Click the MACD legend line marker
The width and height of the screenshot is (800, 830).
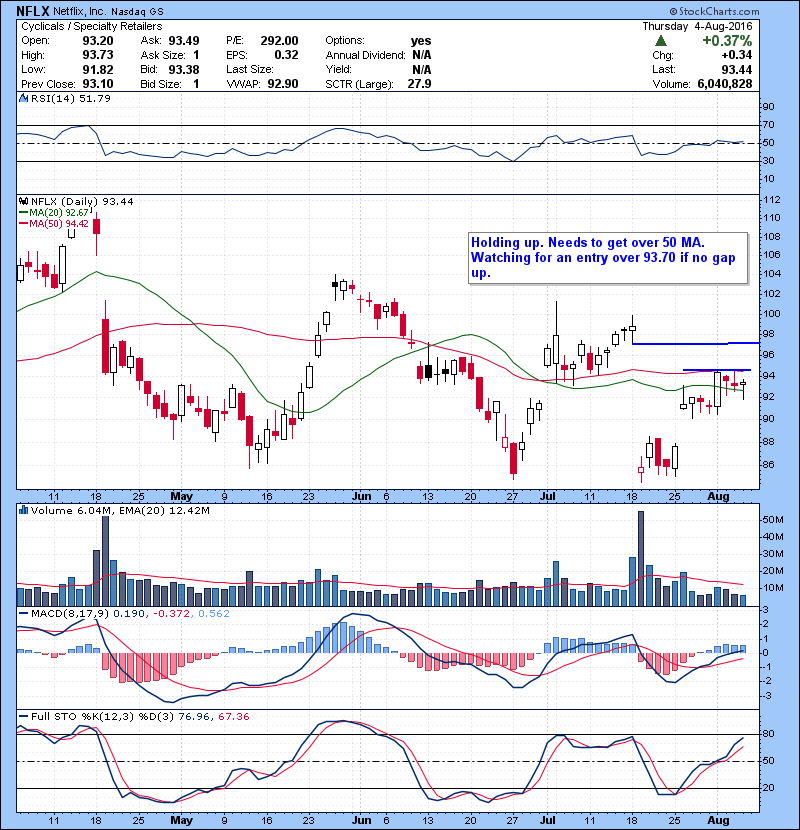click(x=24, y=614)
